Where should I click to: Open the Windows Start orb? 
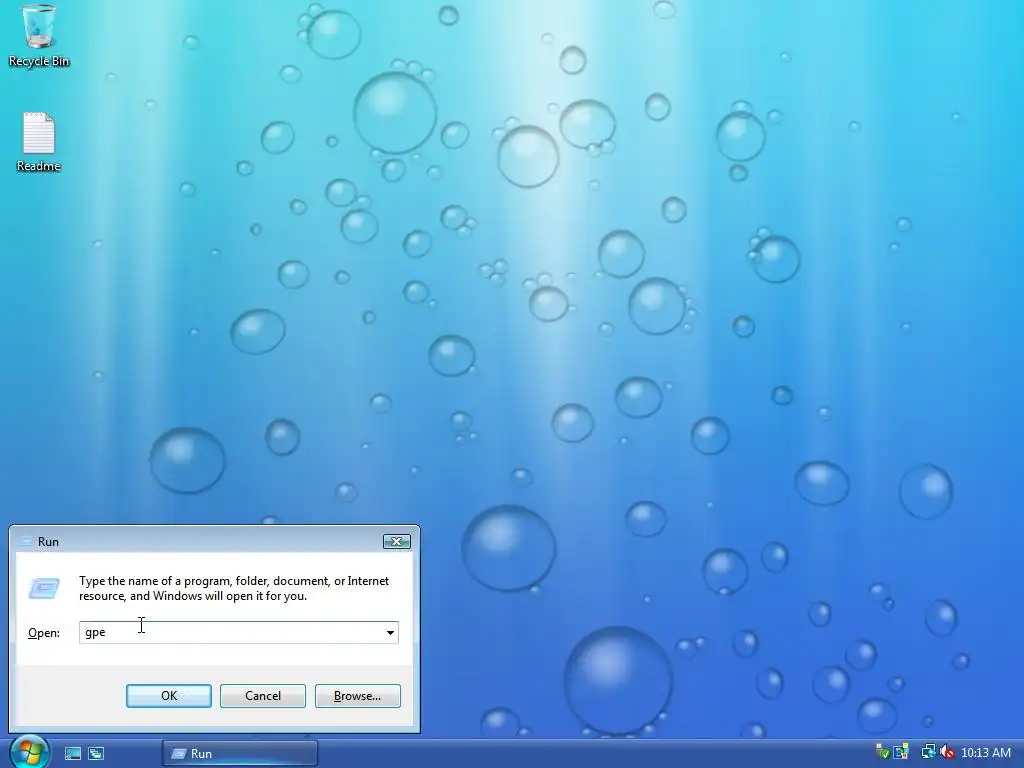pos(29,752)
